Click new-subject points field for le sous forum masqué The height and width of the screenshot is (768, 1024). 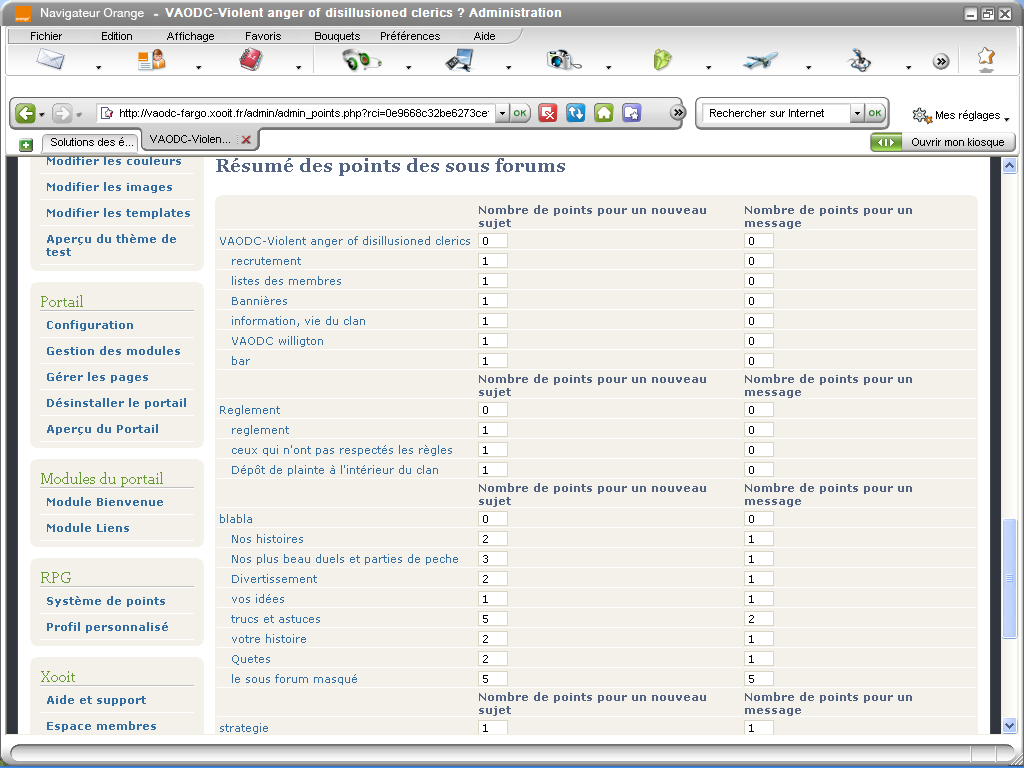(x=492, y=679)
